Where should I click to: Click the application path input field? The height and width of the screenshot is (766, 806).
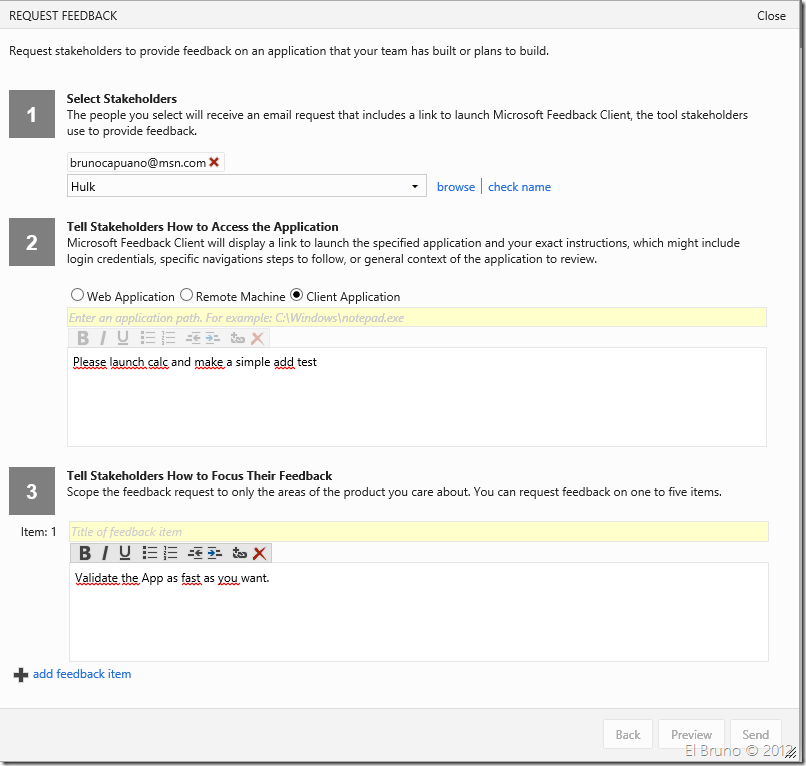[416, 317]
